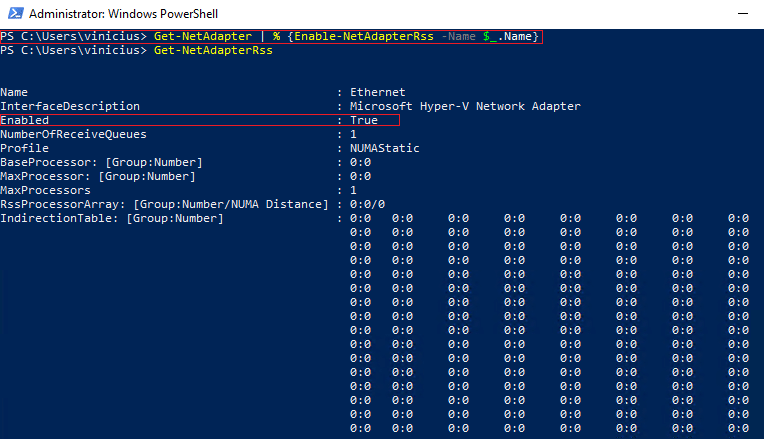Viewport: 764px width, 439px height.
Task: Click the 'Enabled' property label
Action: pos(24,120)
